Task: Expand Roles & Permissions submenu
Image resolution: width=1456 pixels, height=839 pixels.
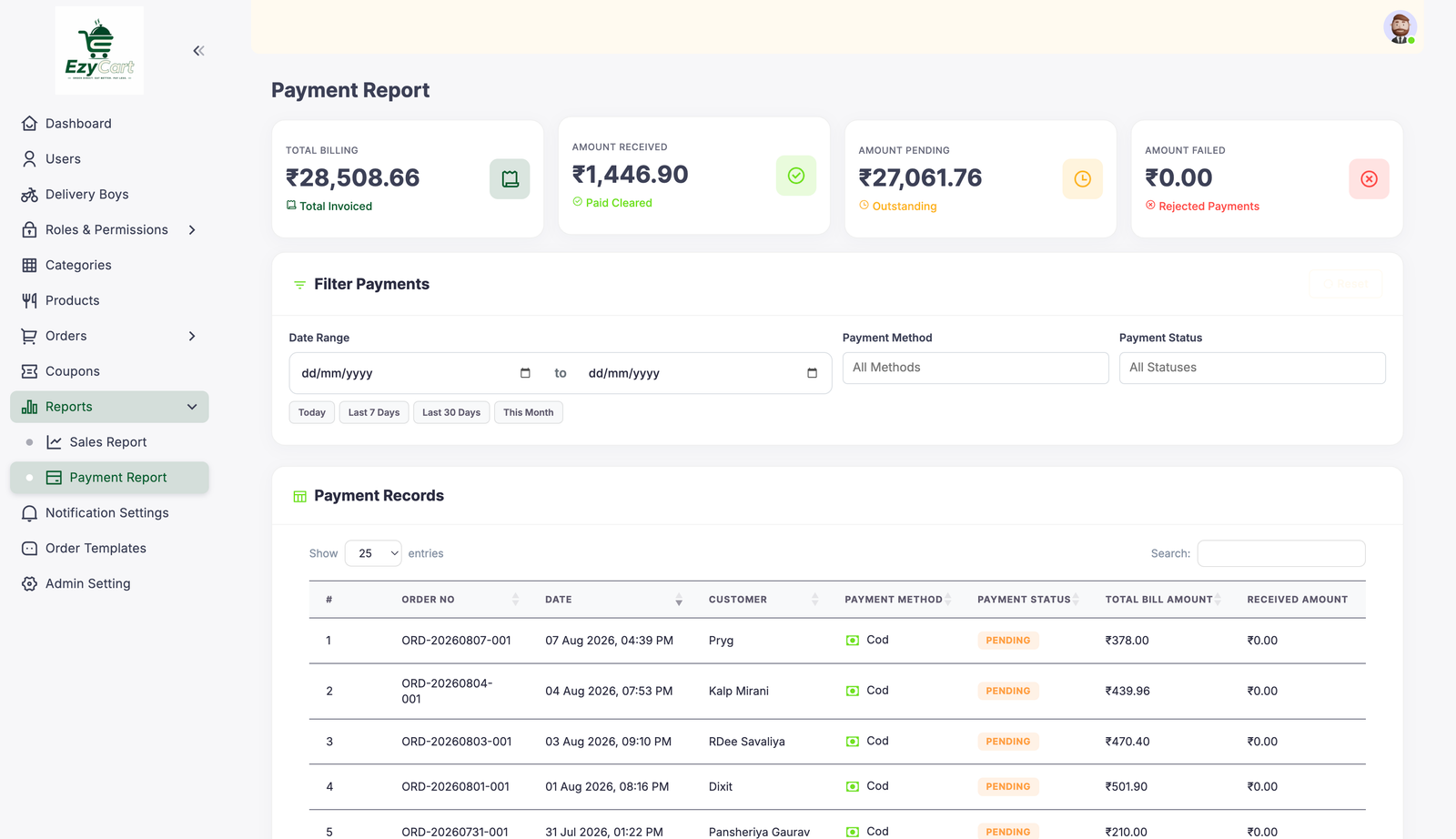Action: [192, 230]
